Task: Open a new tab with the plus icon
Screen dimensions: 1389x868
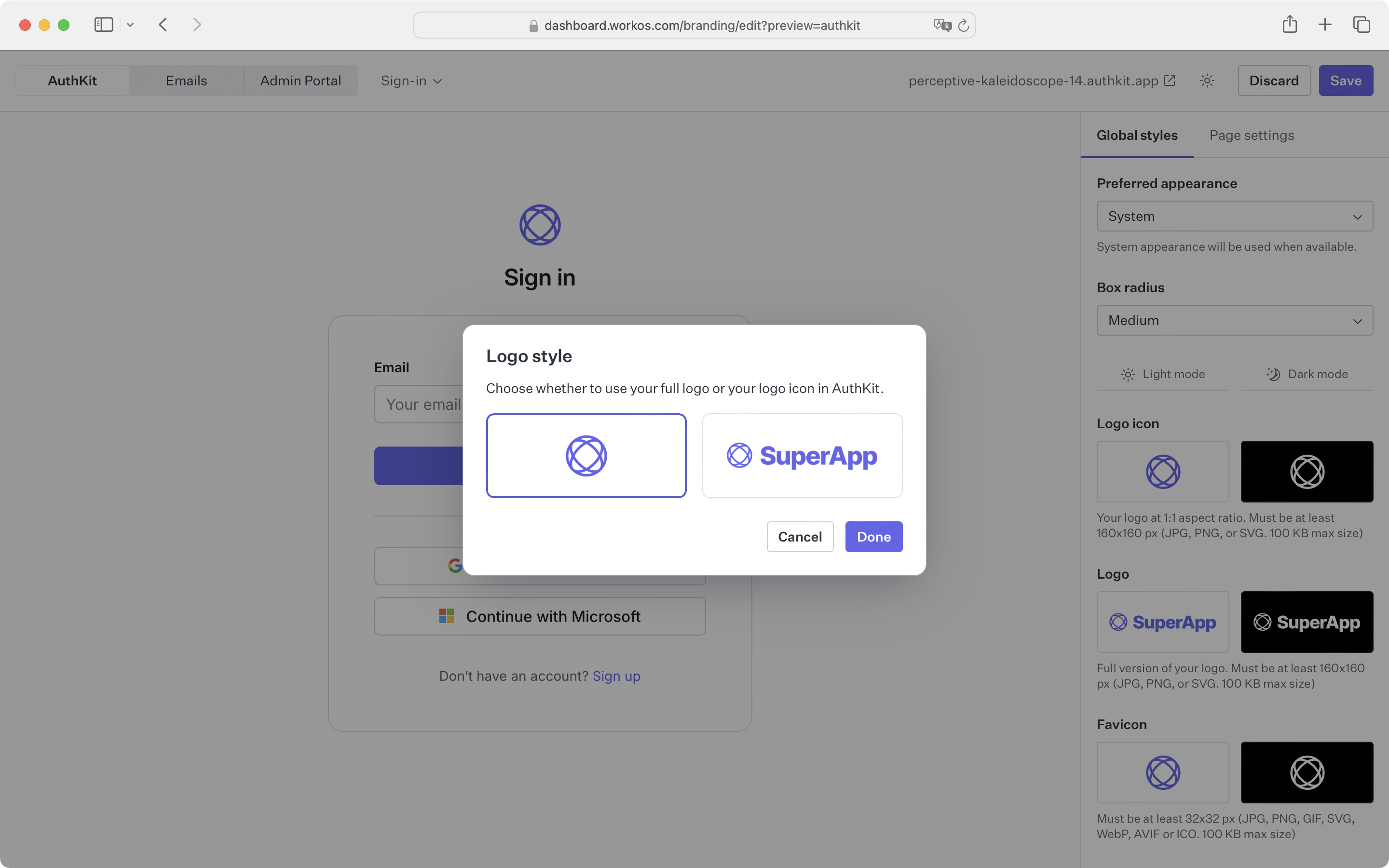Action: pyautogui.click(x=1325, y=25)
